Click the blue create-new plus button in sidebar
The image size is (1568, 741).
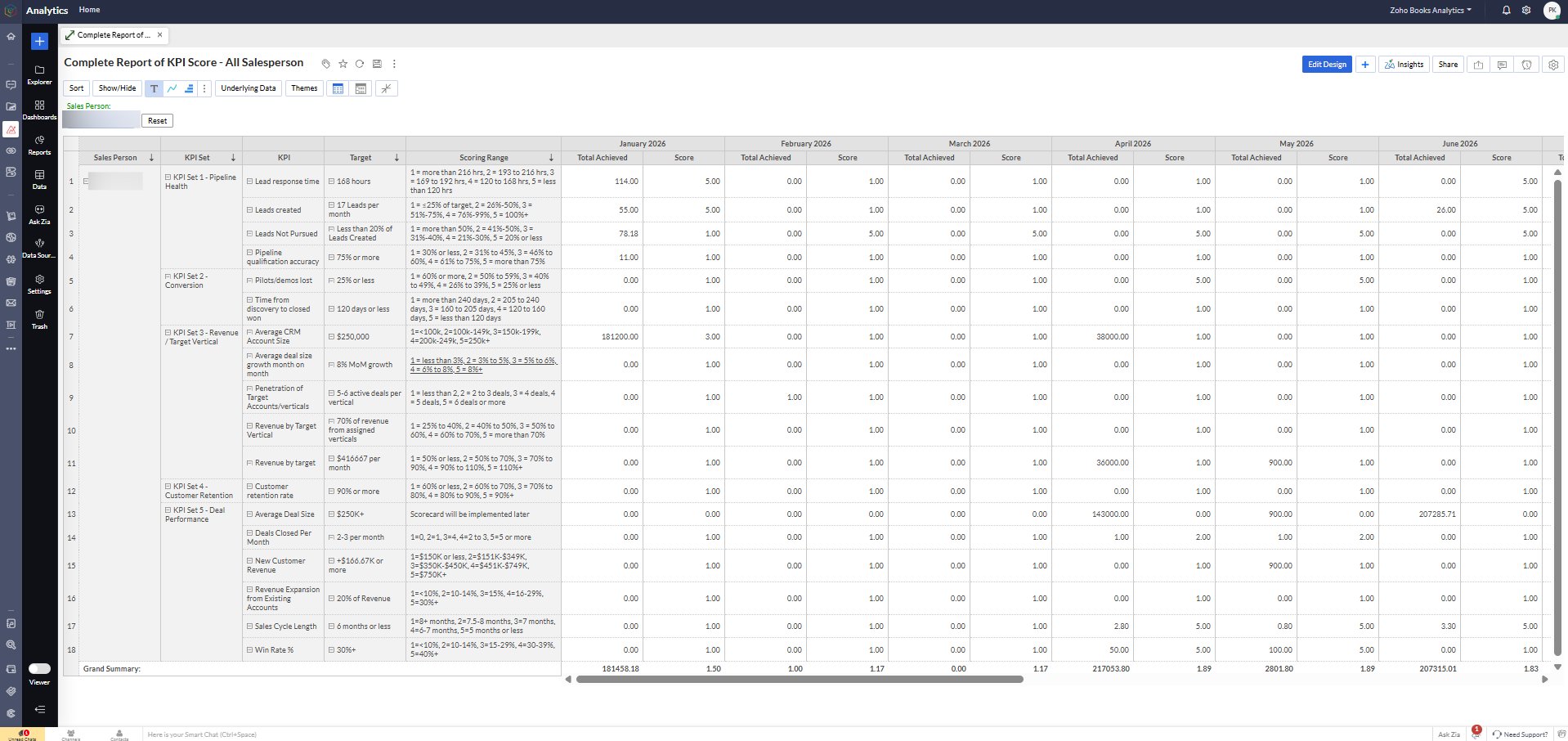tap(39, 41)
